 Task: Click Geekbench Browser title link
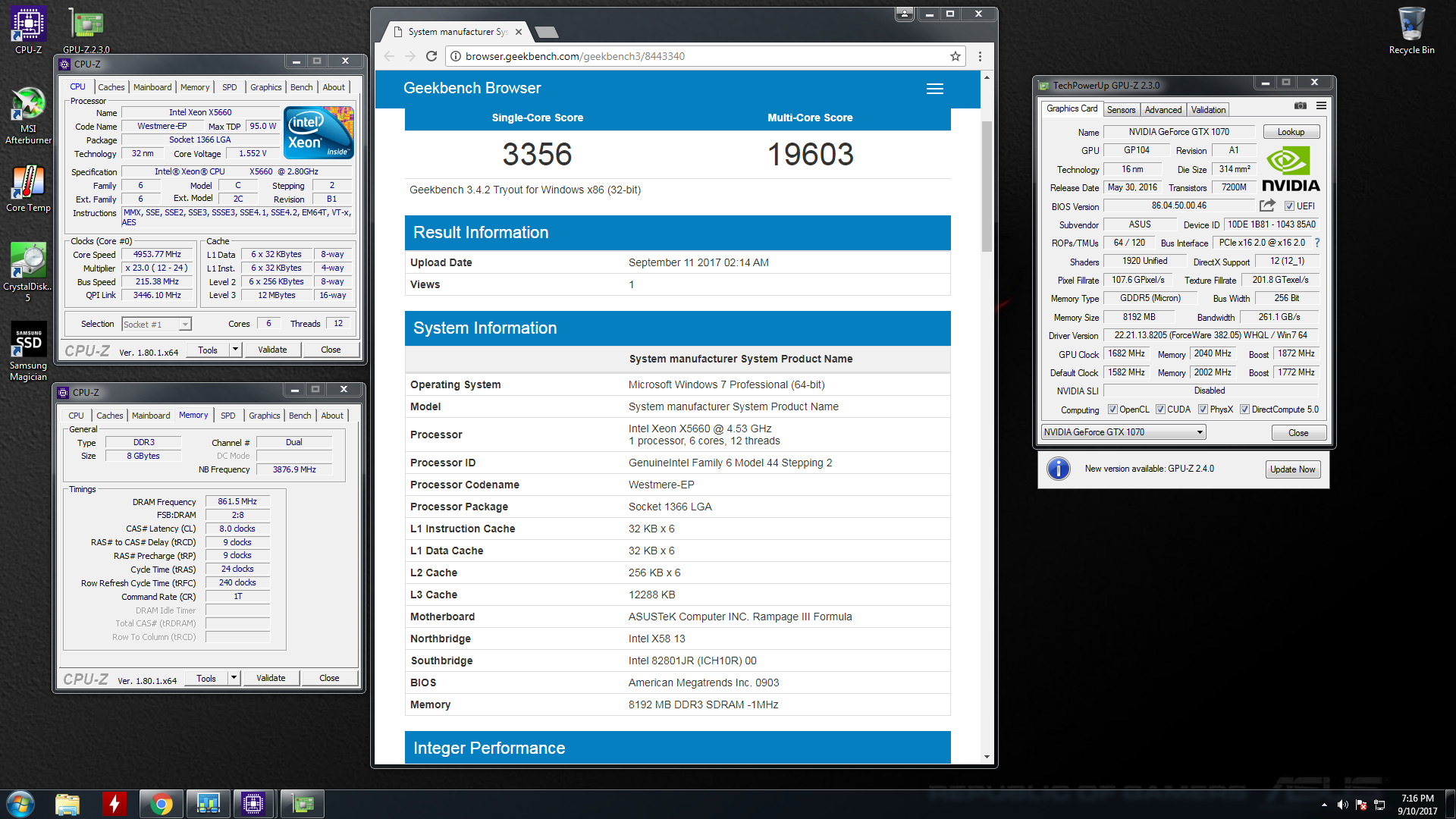[x=472, y=88]
